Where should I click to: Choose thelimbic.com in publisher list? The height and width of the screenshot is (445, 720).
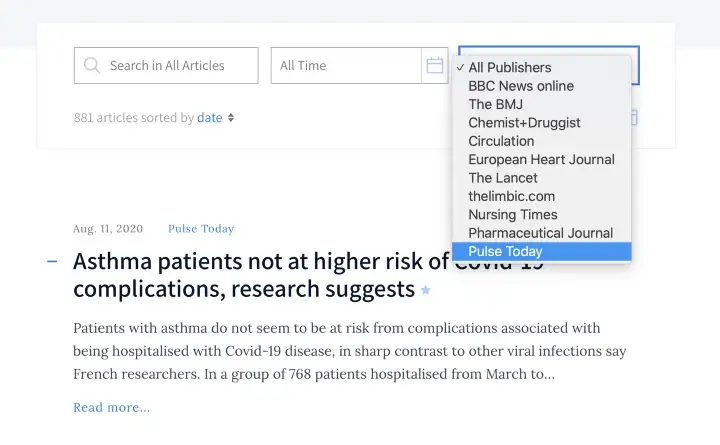(542, 196)
